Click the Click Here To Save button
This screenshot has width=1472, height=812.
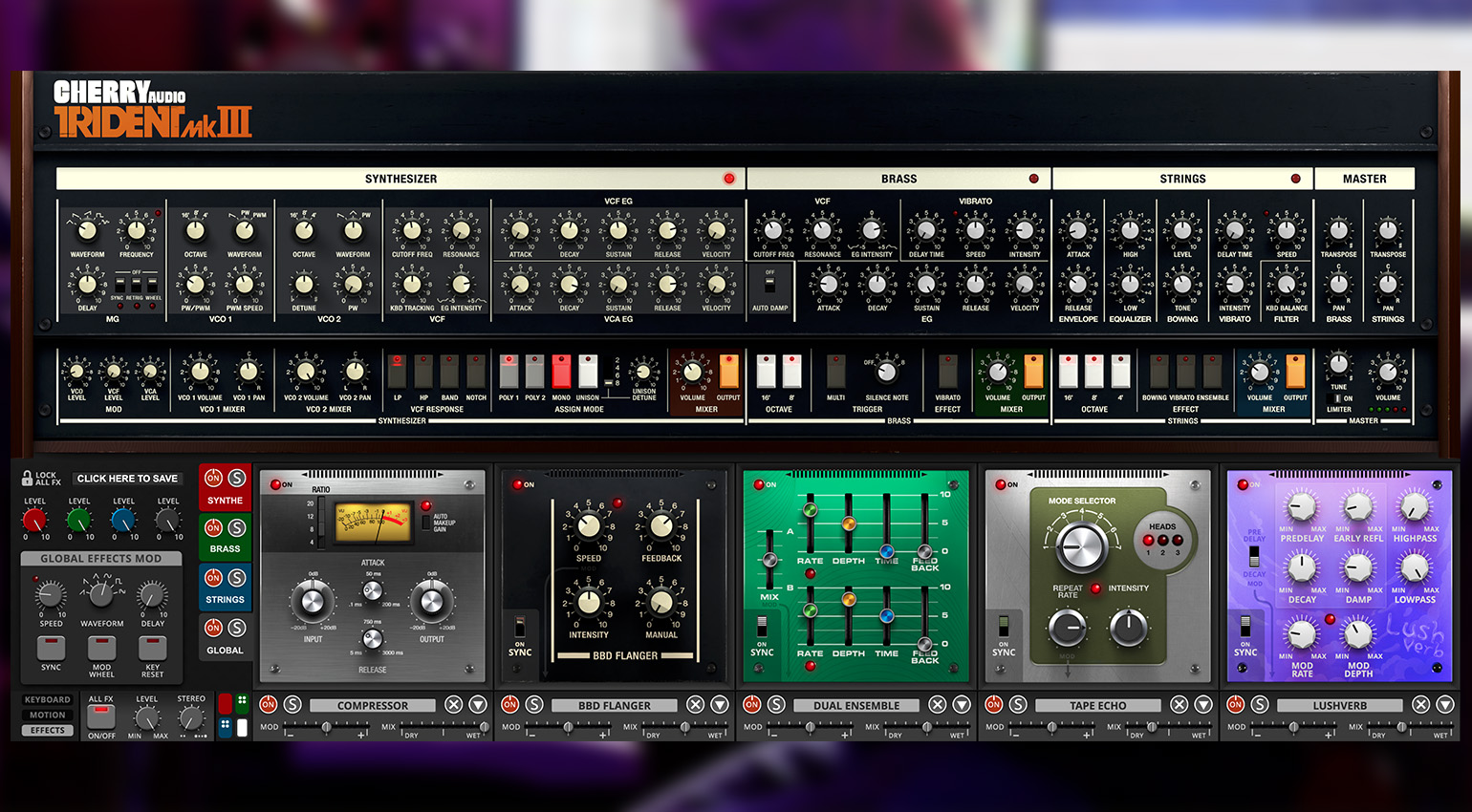127,479
